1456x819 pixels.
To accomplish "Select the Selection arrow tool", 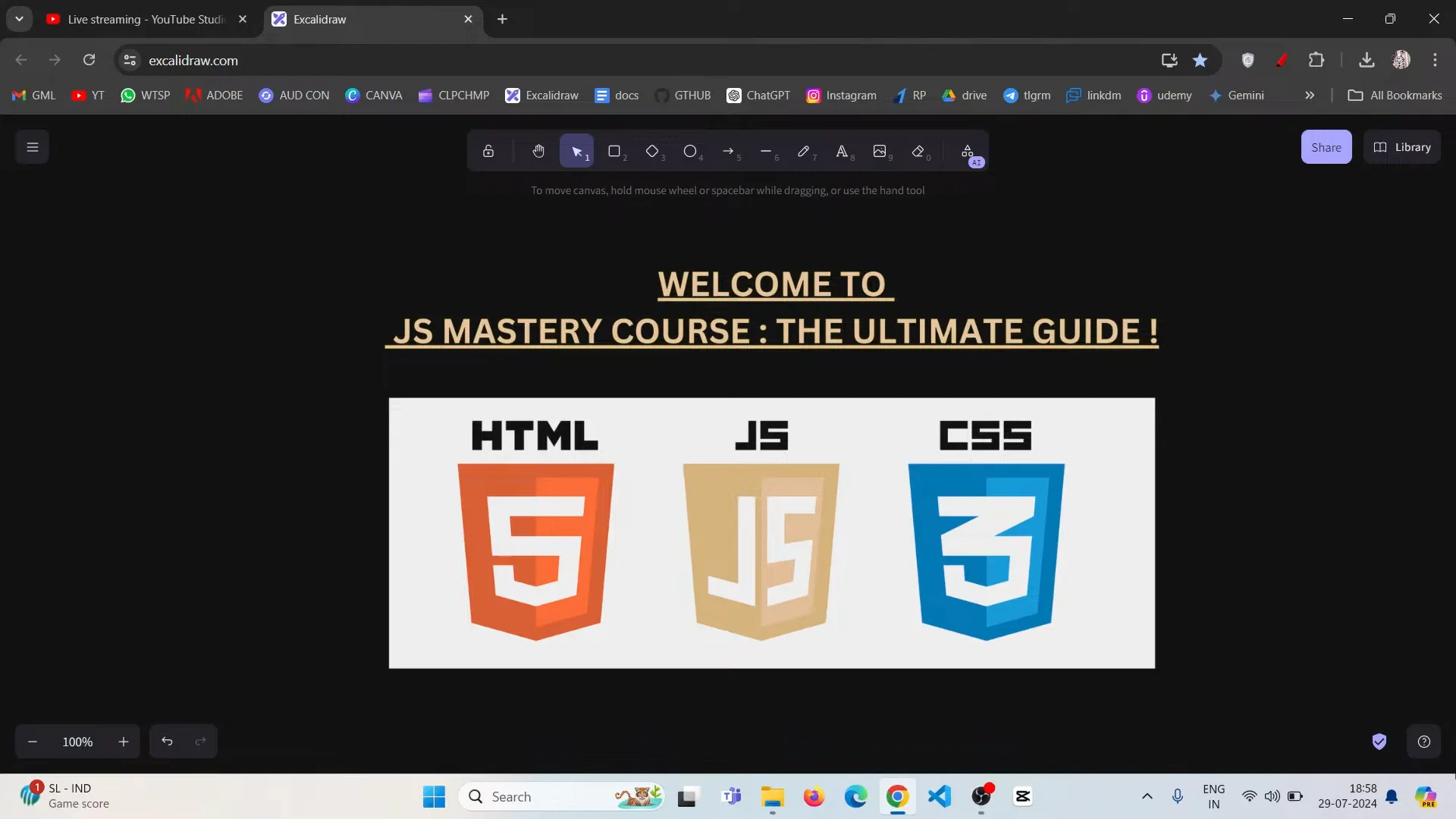I will click(x=576, y=151).
